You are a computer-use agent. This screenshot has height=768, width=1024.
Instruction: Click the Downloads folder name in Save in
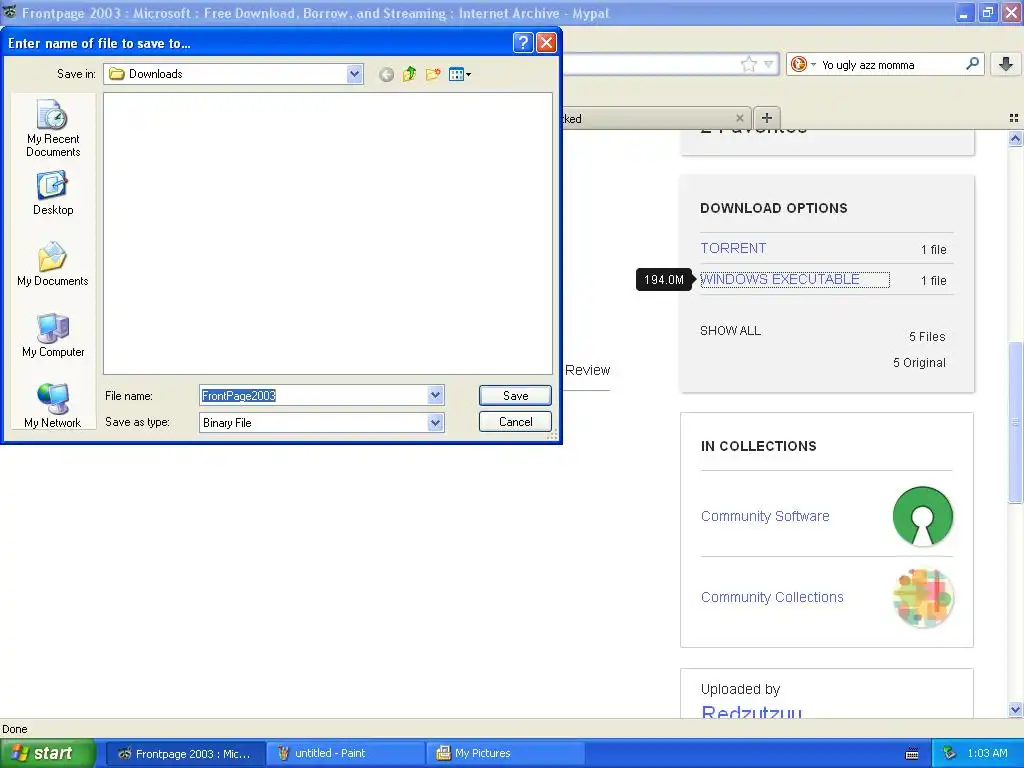point(155,74)
